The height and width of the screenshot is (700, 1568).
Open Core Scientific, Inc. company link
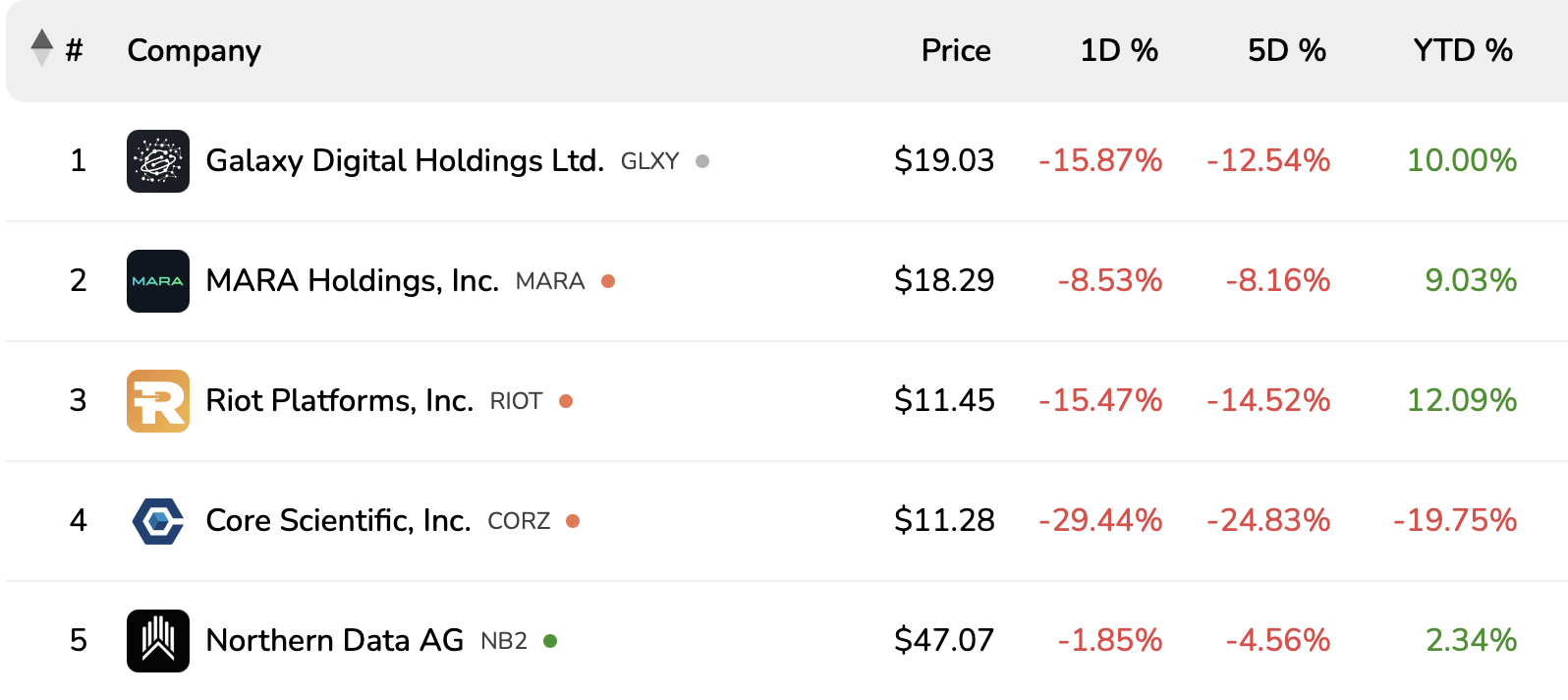338,520
